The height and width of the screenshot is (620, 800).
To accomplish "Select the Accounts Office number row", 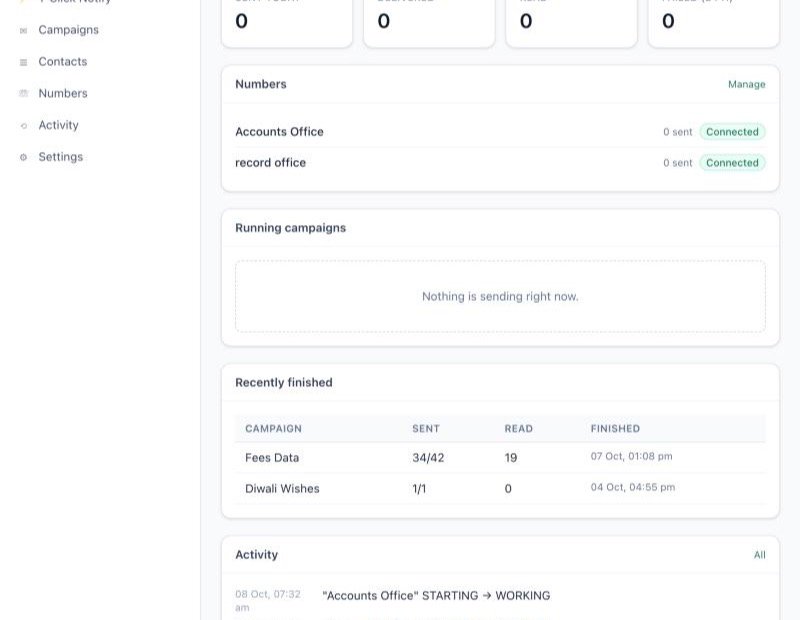I will [x=500, y=132].
